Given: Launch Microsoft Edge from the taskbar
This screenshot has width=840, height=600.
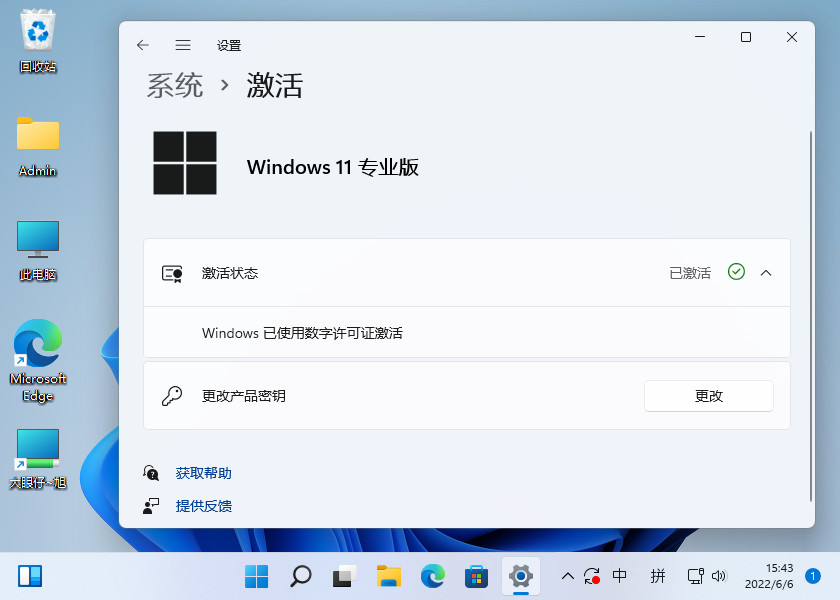Looking at the screenshot, I should [432, 576].
